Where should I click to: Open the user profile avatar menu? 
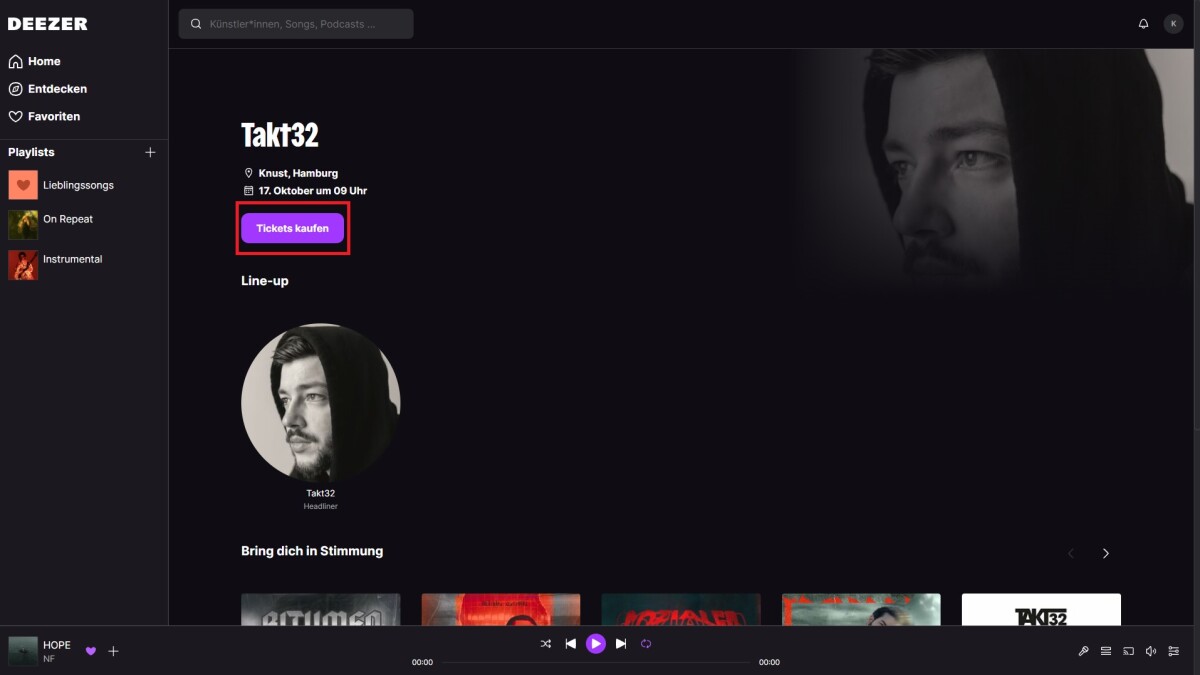pos(1173,24)
